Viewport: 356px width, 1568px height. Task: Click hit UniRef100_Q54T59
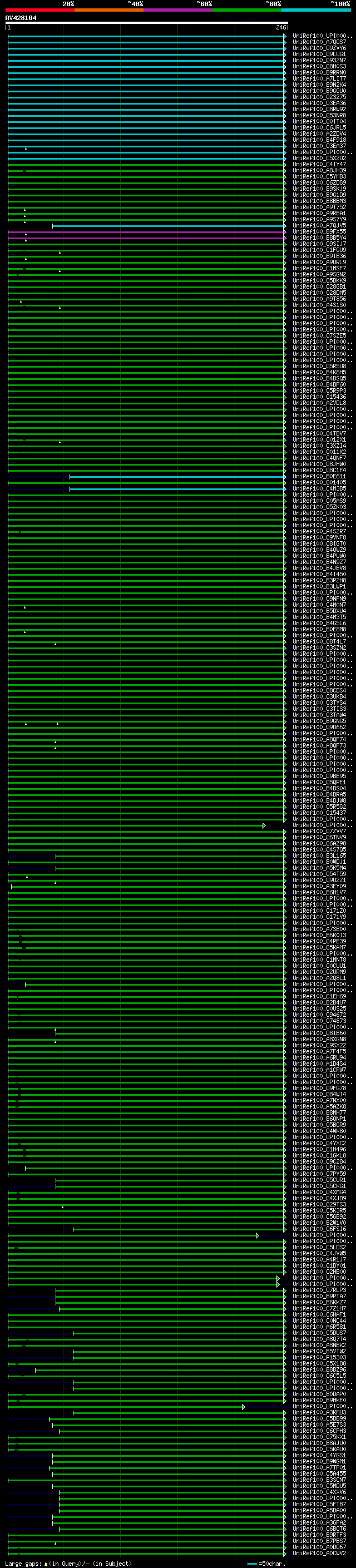click(319, 874)
